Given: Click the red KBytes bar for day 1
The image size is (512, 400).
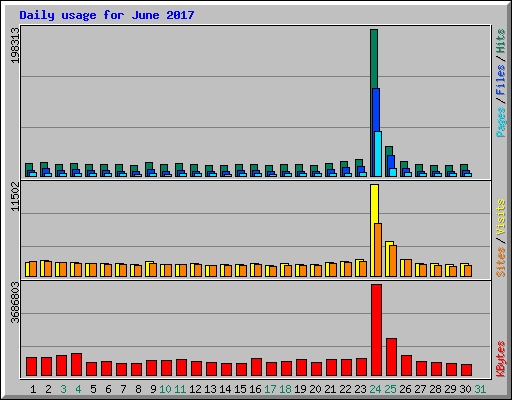Looking at the screenshot, I should click(x=31, y=366).
